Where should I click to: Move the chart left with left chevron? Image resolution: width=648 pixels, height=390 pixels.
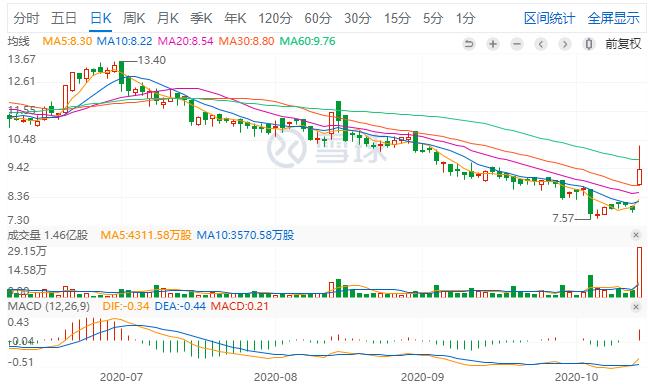pyautogui.click(x=541, y=44)
